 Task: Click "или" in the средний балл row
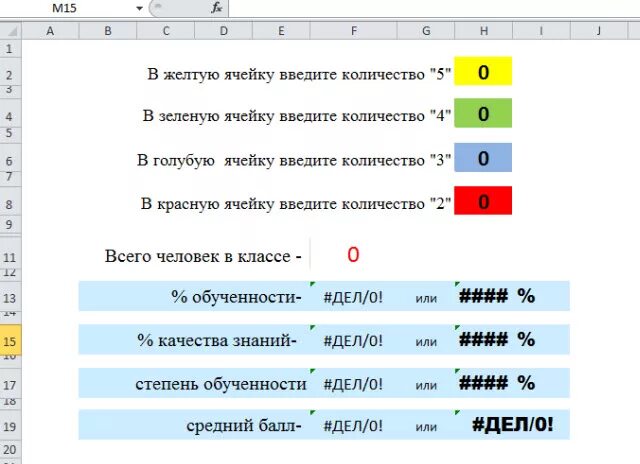pyautogui.click(x=426, y=427)
